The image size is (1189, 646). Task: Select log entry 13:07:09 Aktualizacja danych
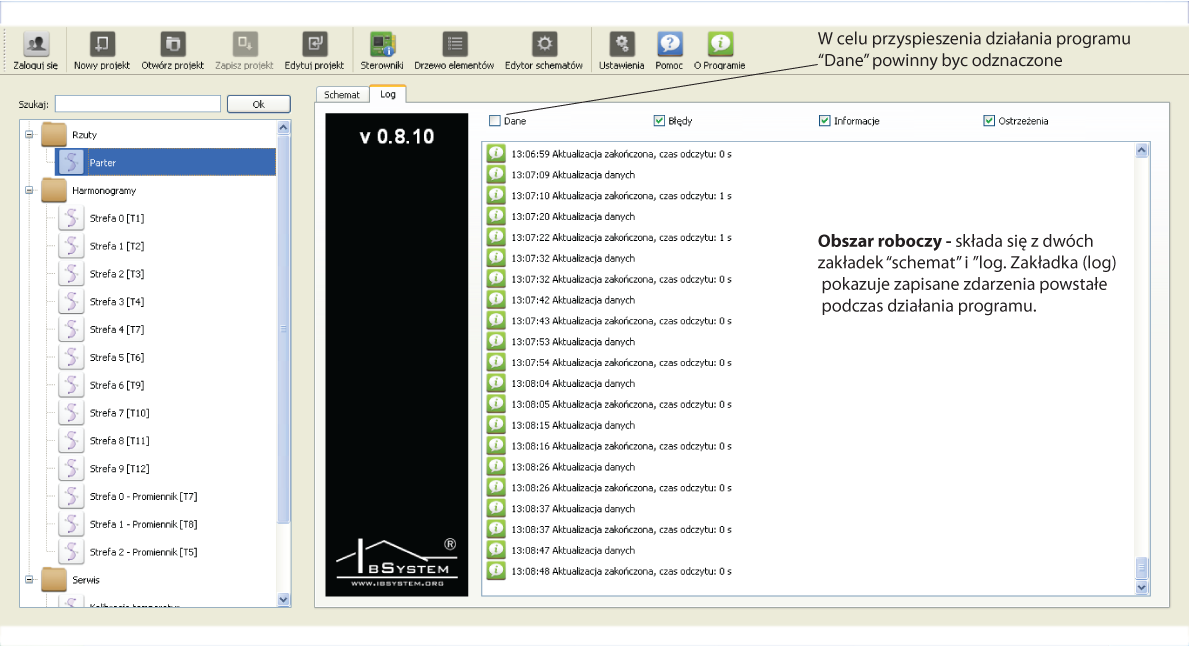[573, 174]
